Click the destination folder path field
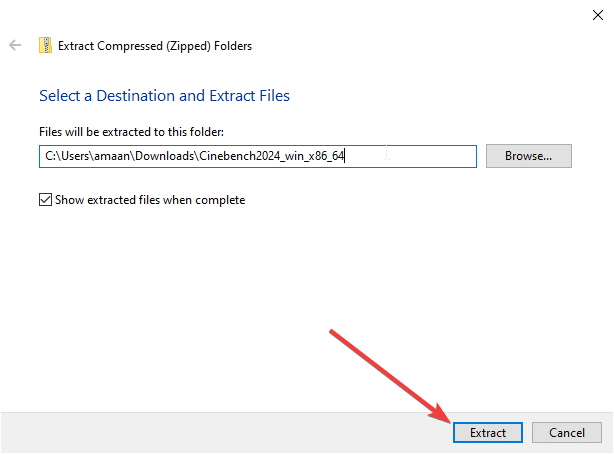The image size is (614, 454). pyautogui.click(x=258, y=156)
